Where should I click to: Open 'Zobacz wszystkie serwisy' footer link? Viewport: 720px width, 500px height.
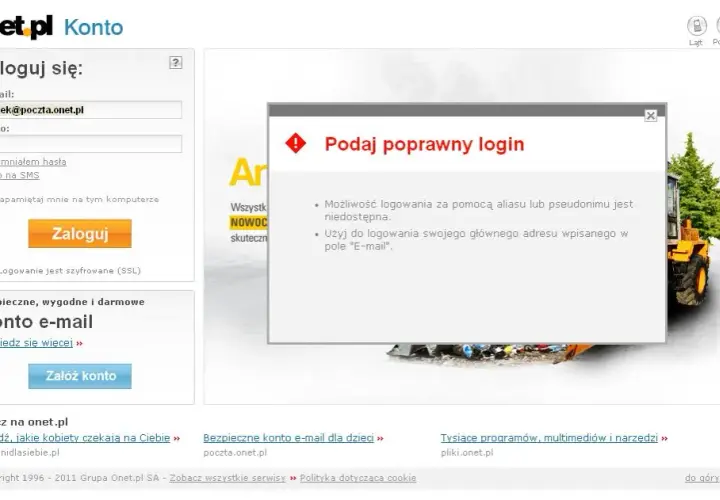(x=227, y=478)
